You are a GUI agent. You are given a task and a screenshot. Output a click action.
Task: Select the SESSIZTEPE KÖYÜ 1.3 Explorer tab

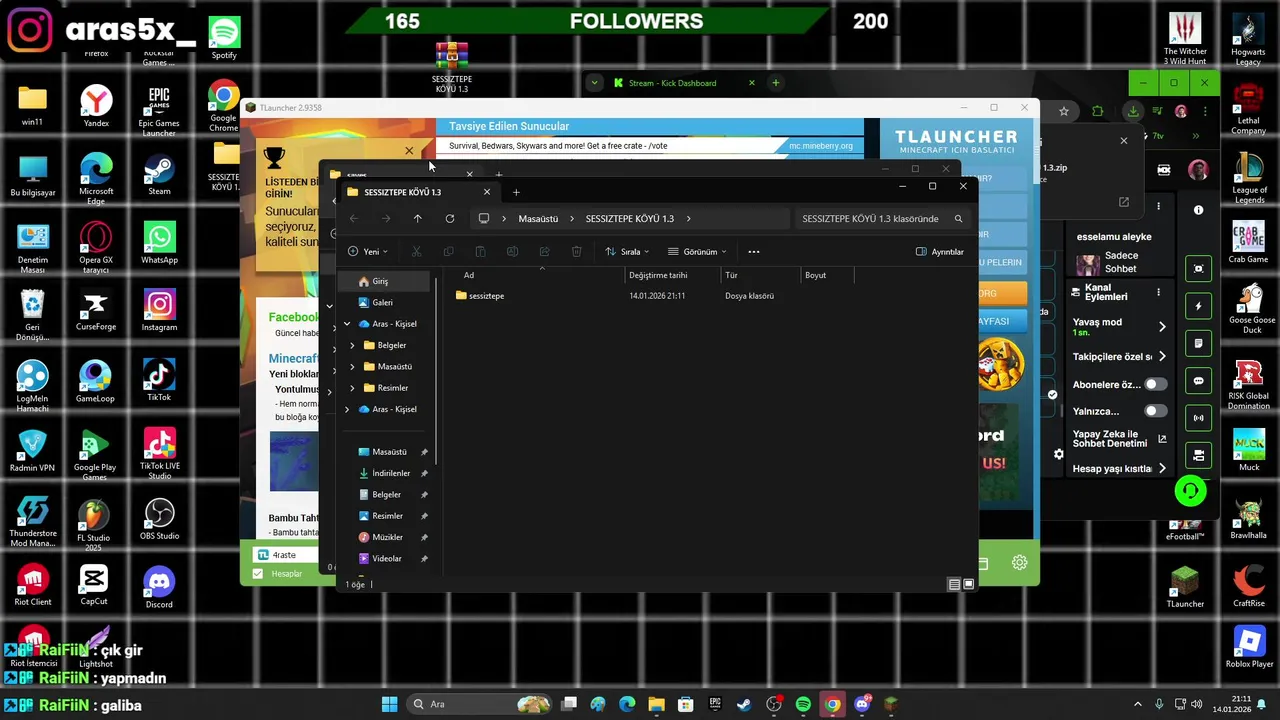[418, 192]
